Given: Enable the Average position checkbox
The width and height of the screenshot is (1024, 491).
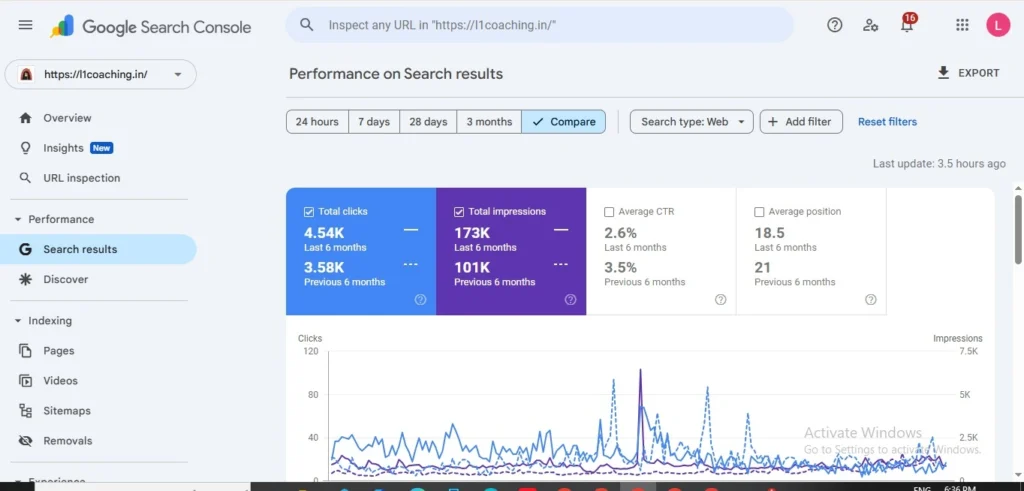Looking at the screenshot, I should coord(760,212).
